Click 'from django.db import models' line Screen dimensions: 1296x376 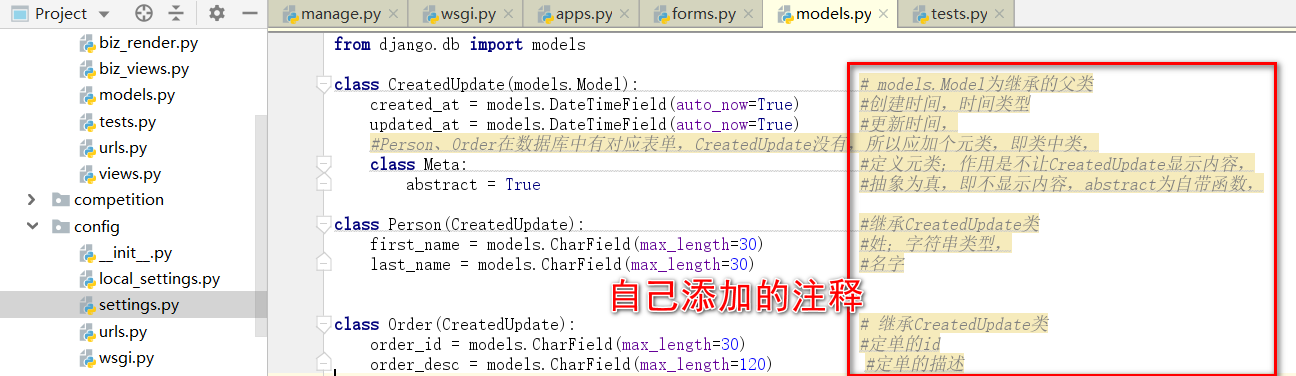tap(460, 45)
